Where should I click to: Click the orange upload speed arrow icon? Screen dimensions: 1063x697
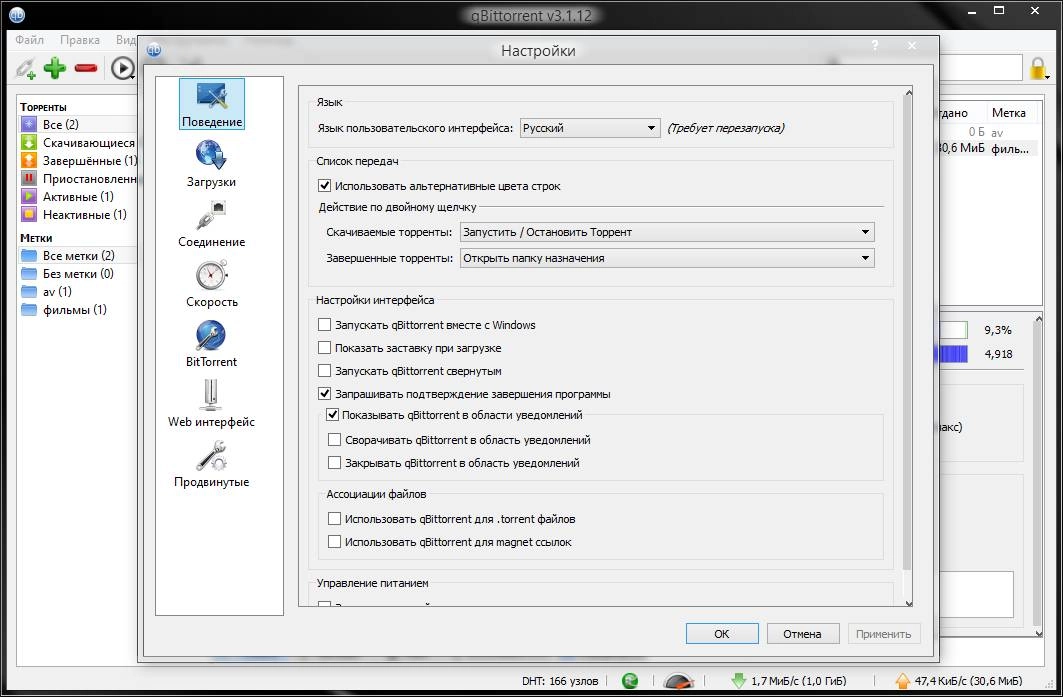click(x=902, y=681)
